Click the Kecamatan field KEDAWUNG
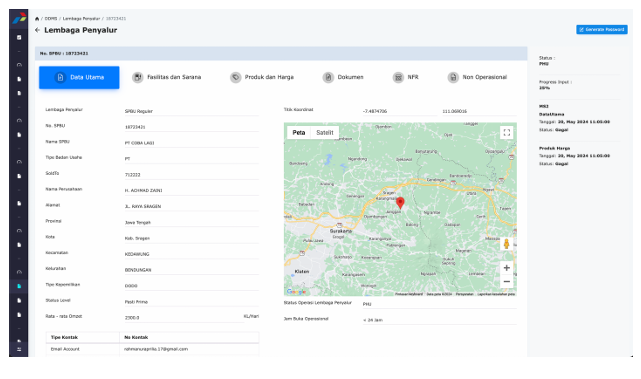 (x=192, y=254)
